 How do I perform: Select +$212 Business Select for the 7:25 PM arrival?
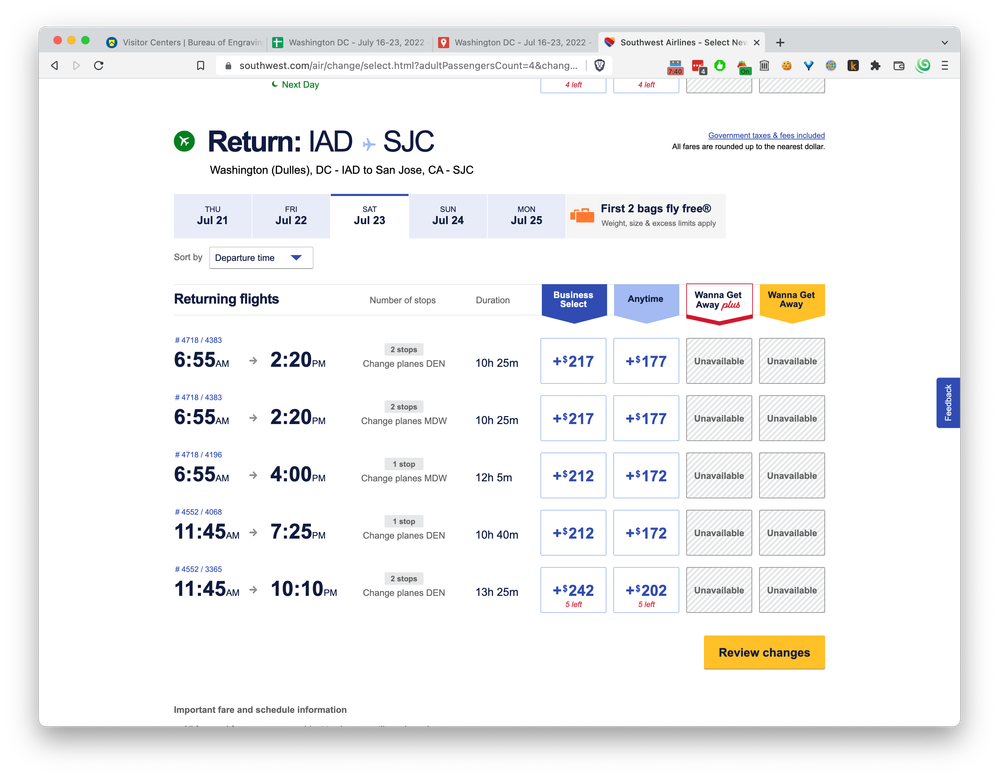pos(573,533)
